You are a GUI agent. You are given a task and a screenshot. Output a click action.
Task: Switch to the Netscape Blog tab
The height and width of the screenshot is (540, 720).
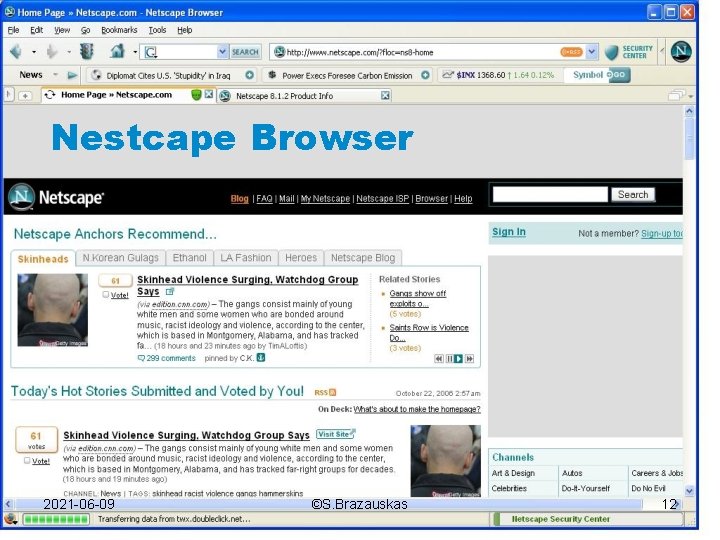(x=363, y=258)
